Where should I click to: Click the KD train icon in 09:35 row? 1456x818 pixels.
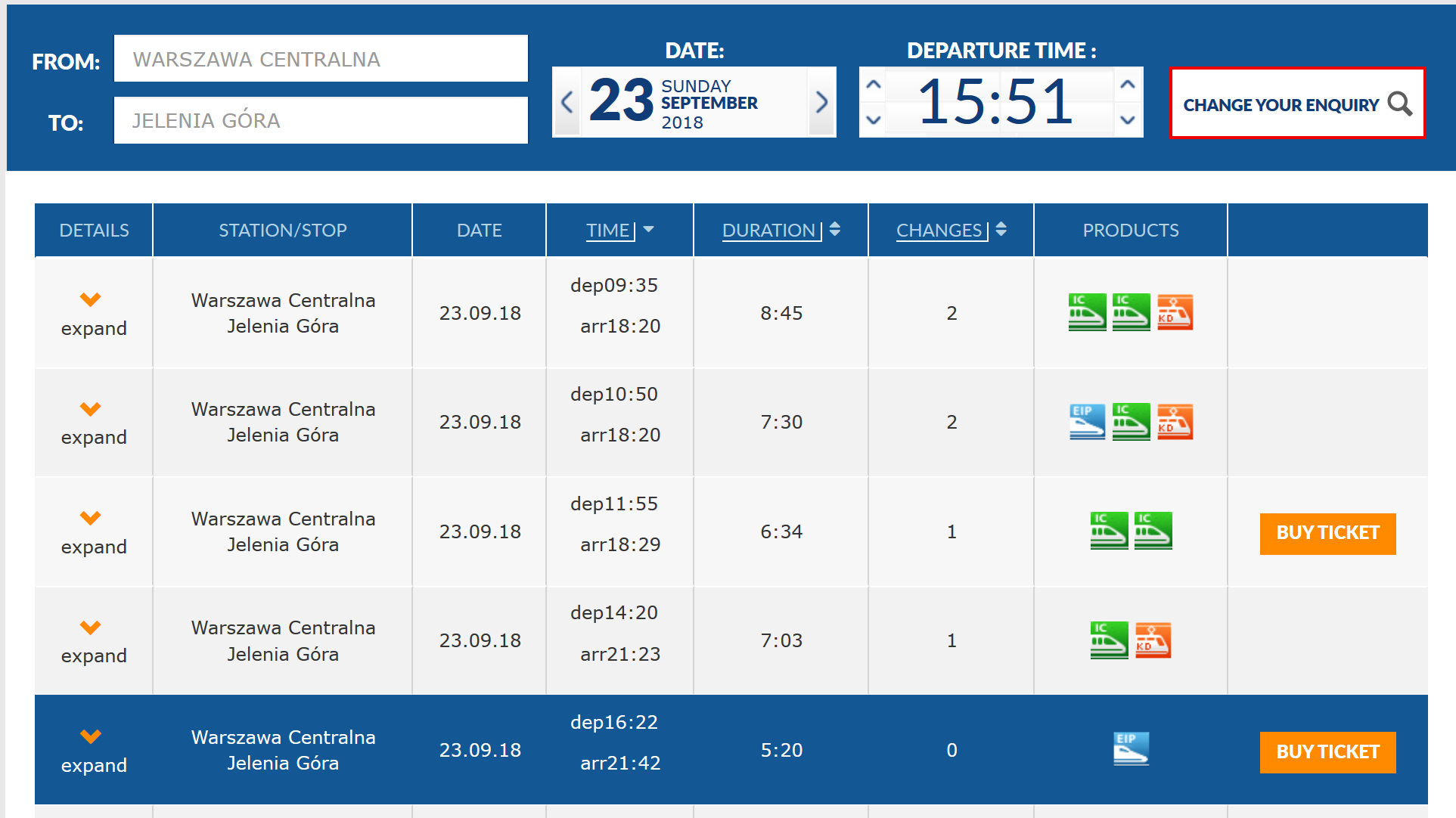[x=1175, y=312]
